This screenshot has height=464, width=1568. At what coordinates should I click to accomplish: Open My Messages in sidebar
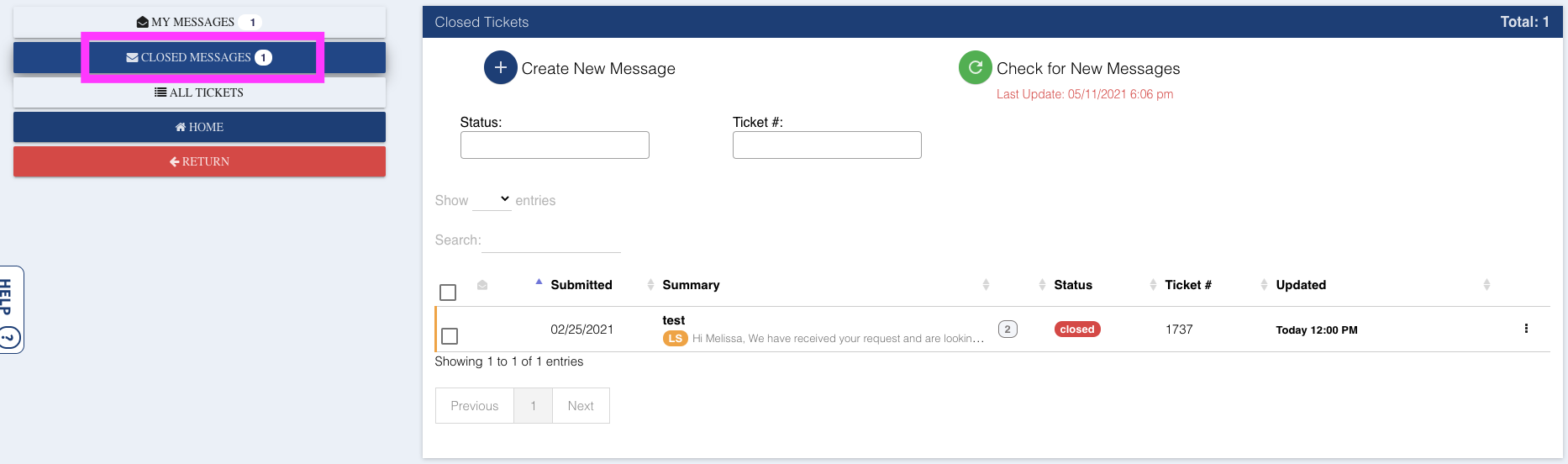click(199, 22)
